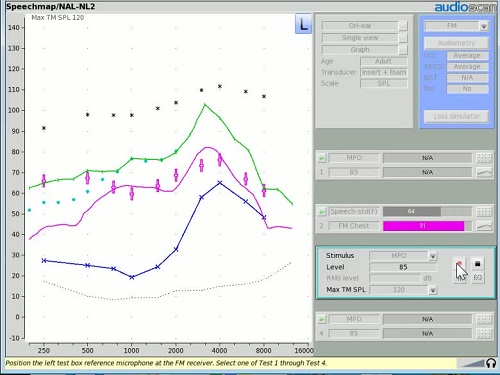Start Test 4 MPO play icon

click(x=322, y=319)
